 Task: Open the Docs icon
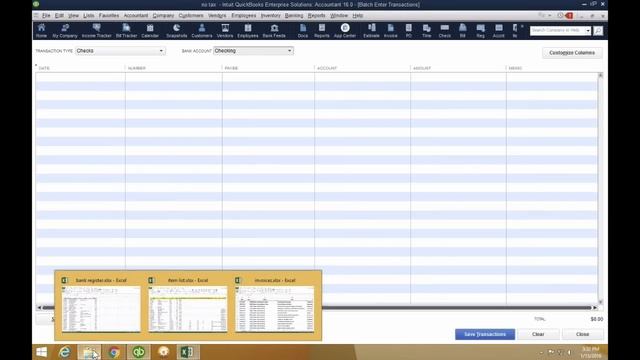[303, 31]
